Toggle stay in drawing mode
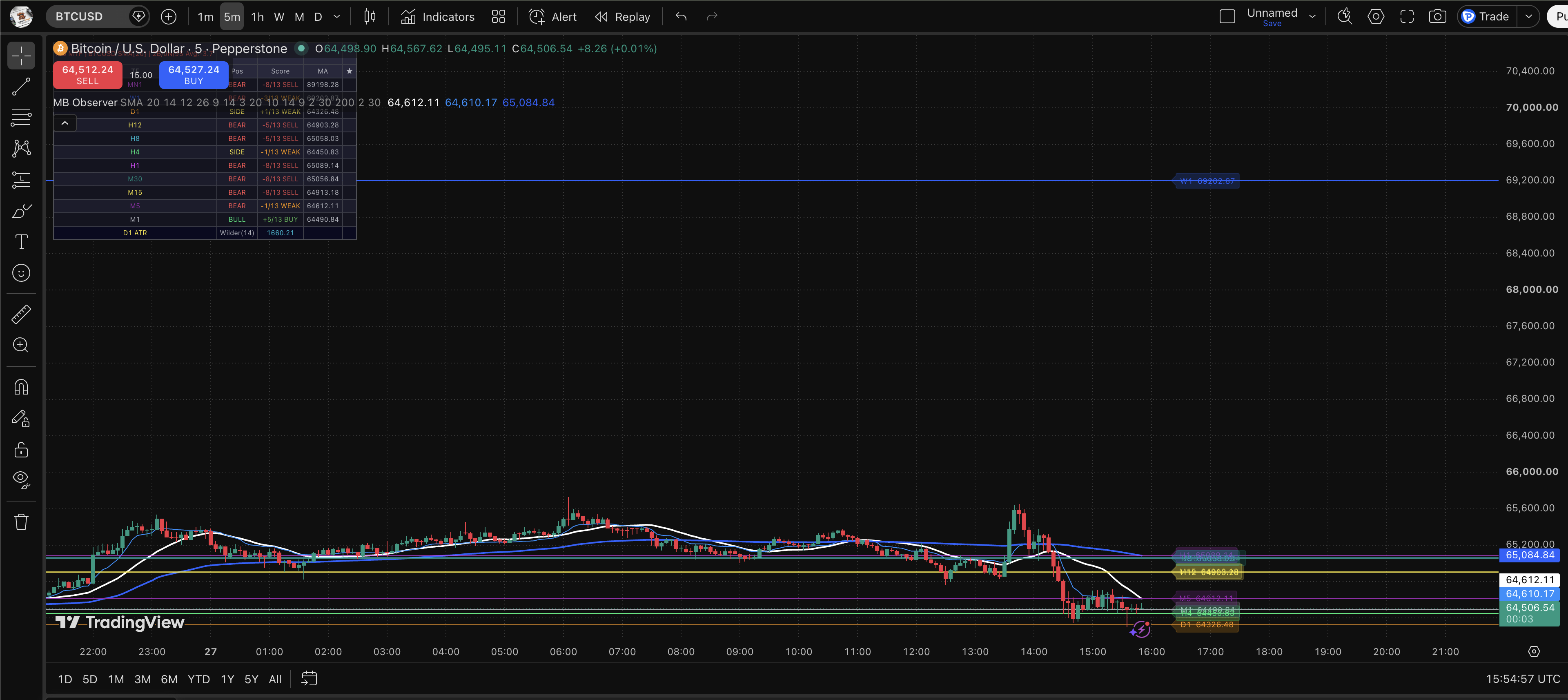The height and width of the screenshot is (700, 1568). 21,419
